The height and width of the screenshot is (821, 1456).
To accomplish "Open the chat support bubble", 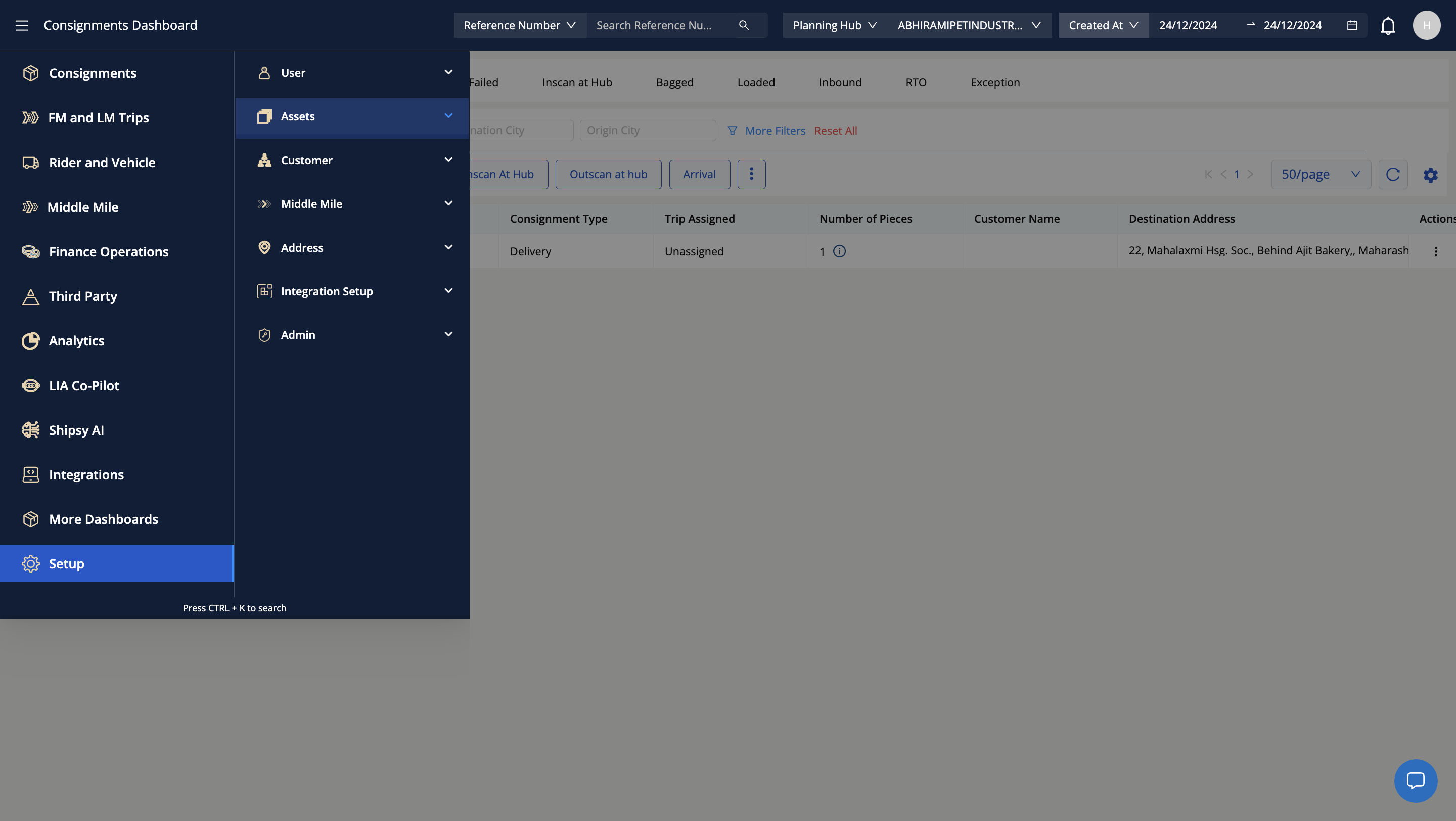I will tap(1416, 781).
